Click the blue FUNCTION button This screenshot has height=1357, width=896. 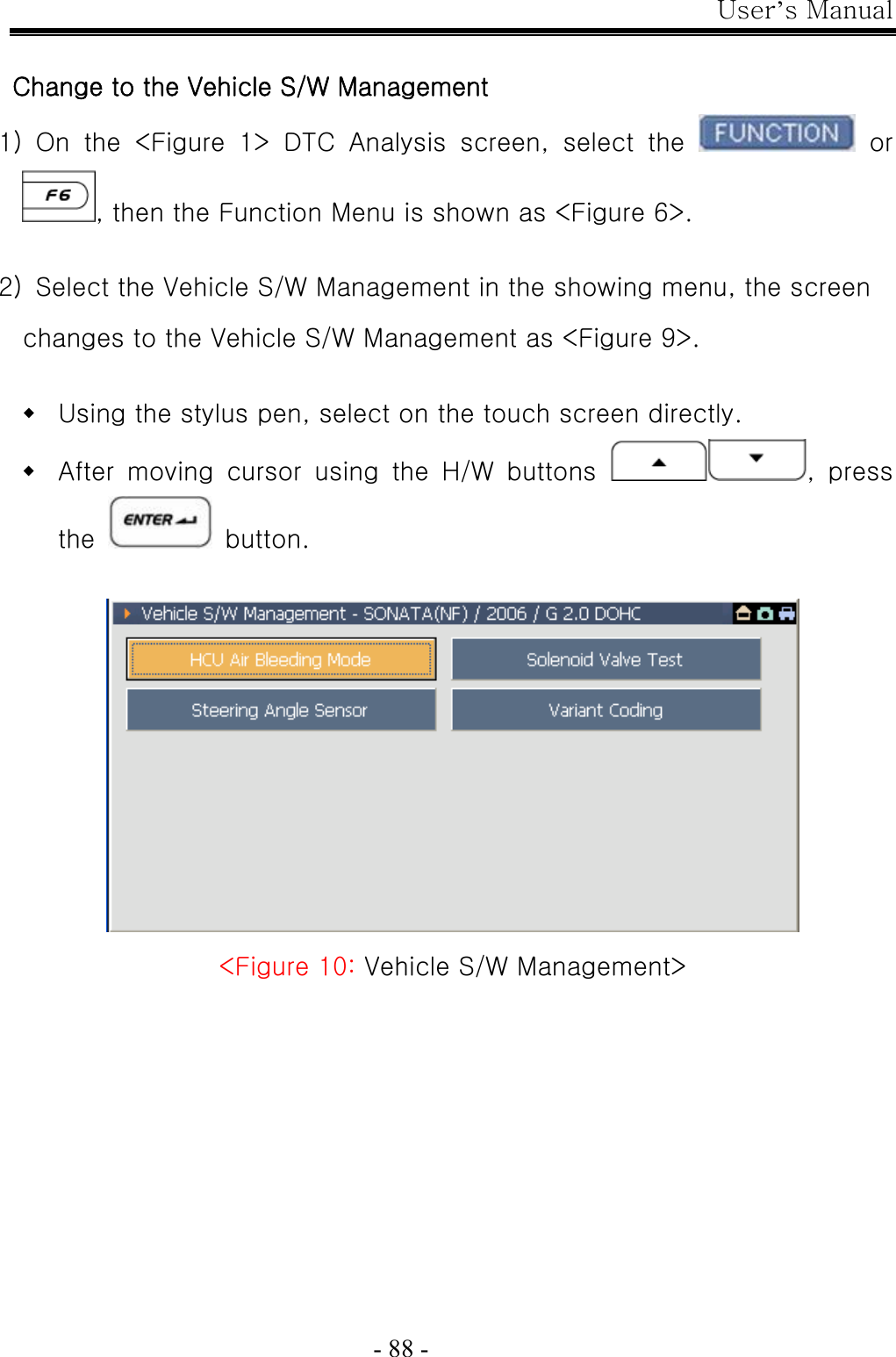(777, 133)
